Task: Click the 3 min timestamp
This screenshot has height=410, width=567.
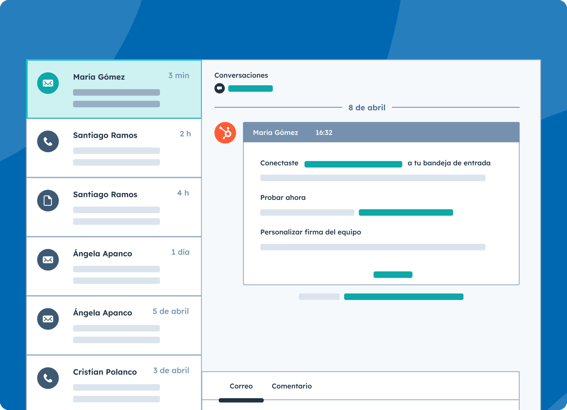Action: [x=179, y=76]
